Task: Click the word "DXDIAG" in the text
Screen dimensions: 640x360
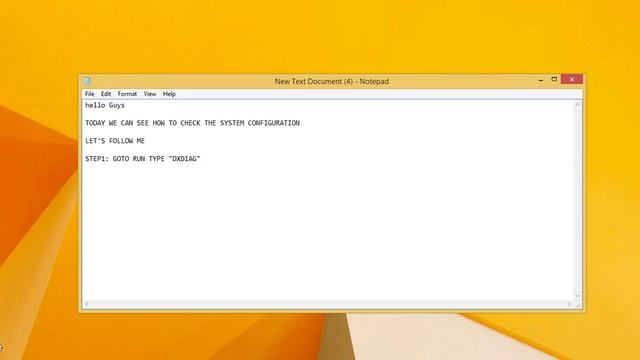Action: tap(184, 159)
